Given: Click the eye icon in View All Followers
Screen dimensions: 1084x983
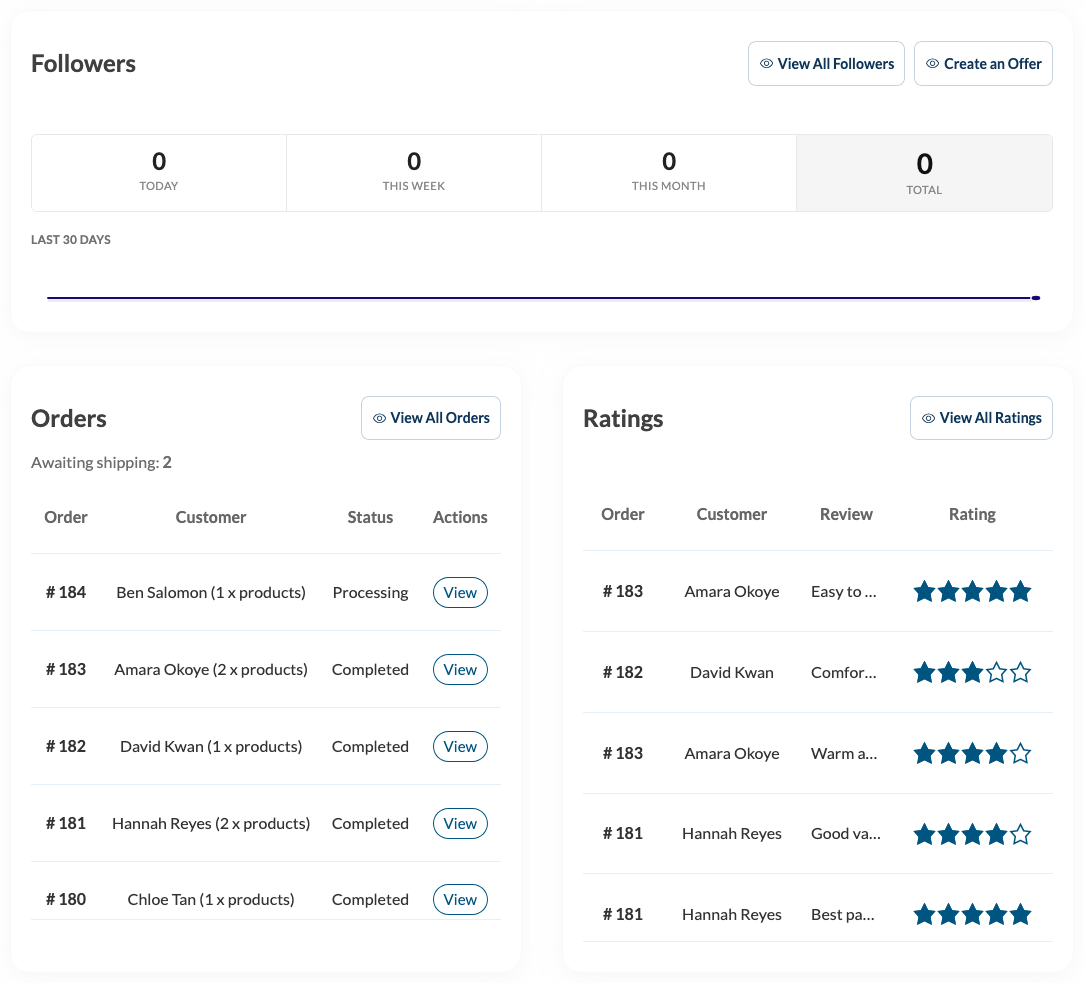Looking at the screenshot, I should (766, 64).
